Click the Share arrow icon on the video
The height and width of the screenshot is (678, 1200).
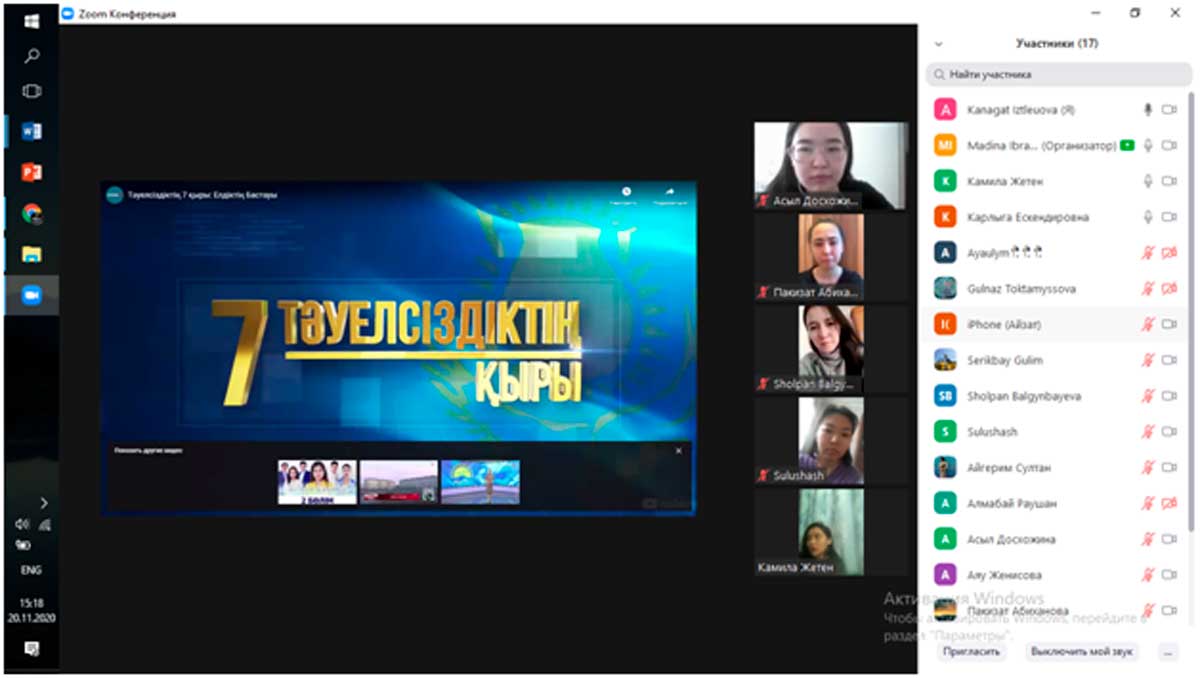[669, 191]
